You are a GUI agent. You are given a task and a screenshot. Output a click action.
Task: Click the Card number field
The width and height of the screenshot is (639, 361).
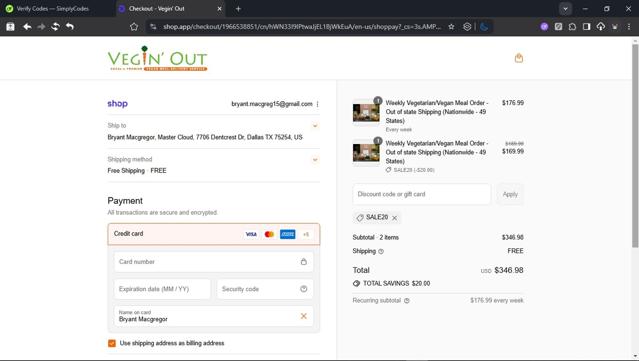[x=214, y=262]
